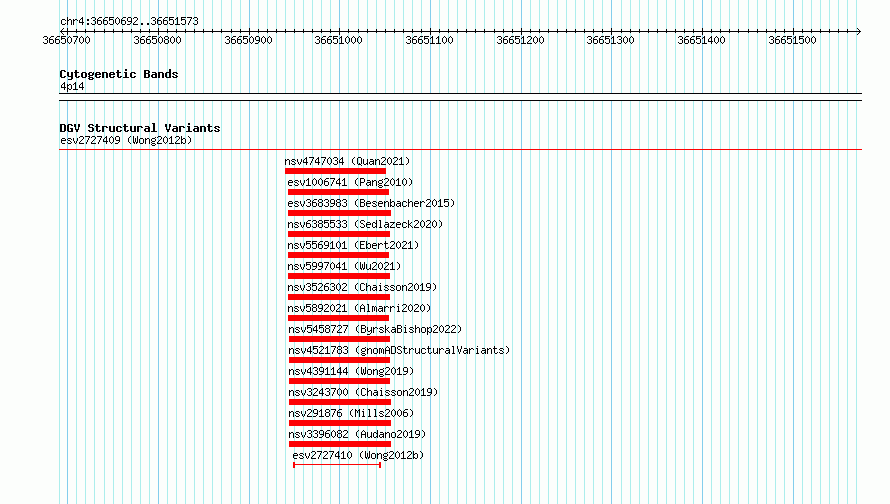Click the 36651100 ruler label
This screenshot has width=890, height=504.
coord(429,40)
